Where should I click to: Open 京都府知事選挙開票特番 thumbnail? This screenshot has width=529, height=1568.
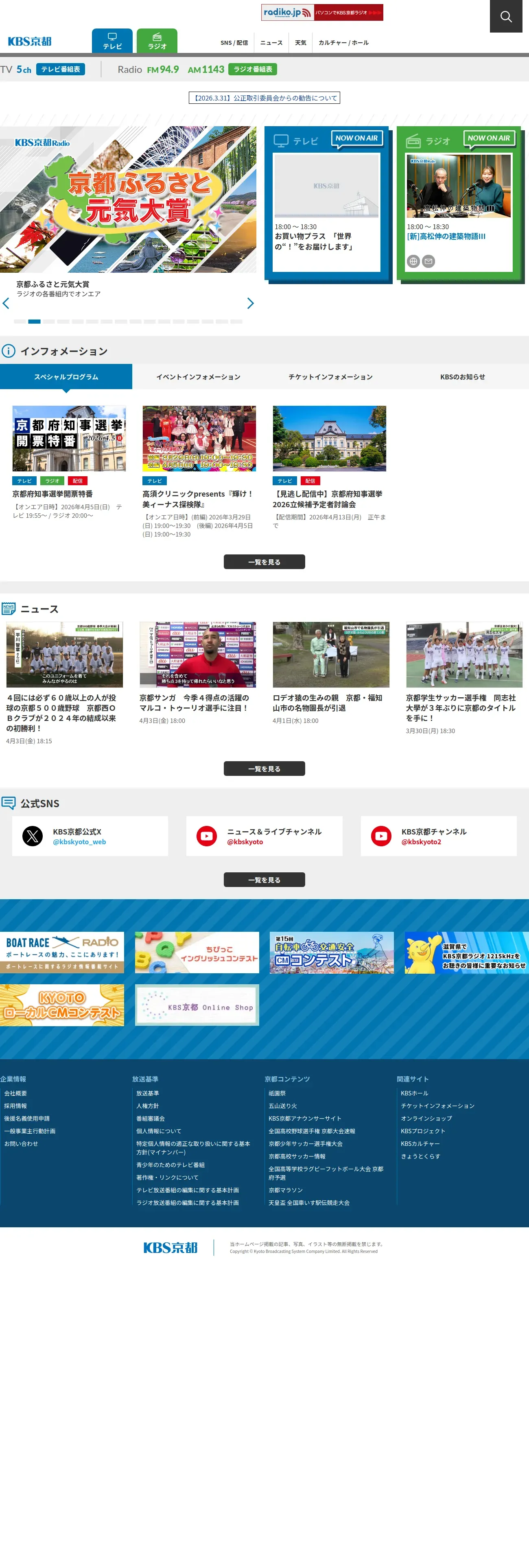(70, 438)
